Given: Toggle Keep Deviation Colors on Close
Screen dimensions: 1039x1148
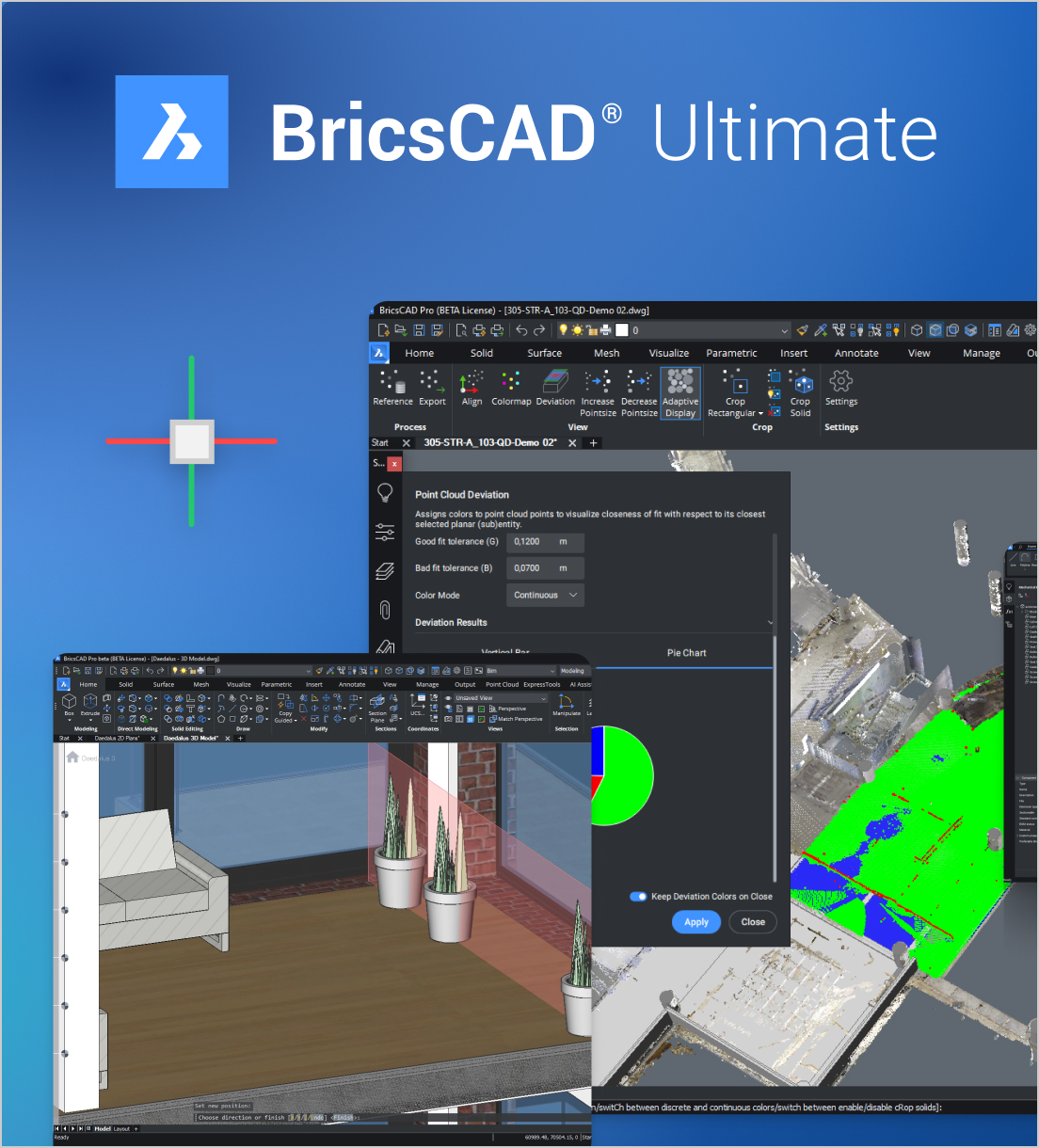Looking at the screenshot, I should [639, 897].
